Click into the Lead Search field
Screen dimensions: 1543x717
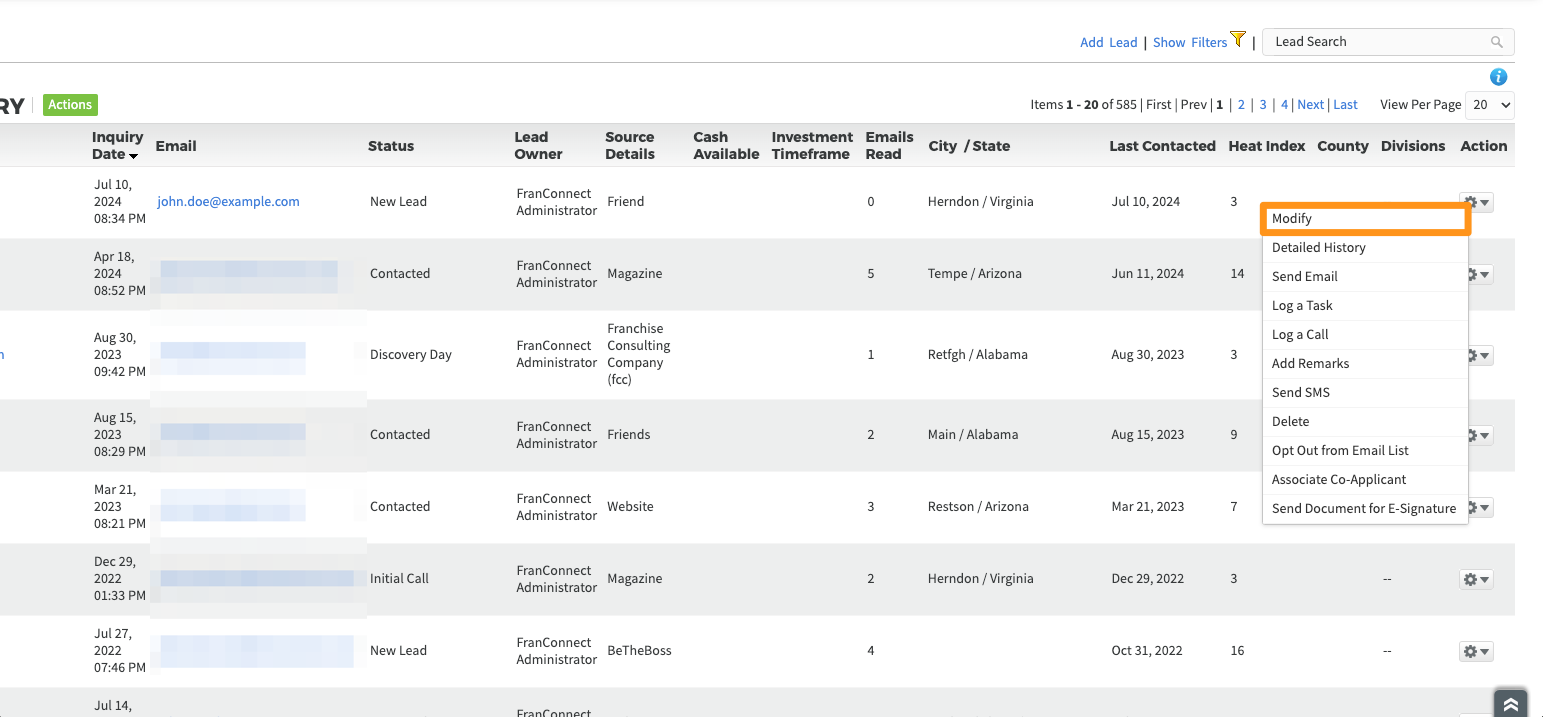(x=1375, y=42)
